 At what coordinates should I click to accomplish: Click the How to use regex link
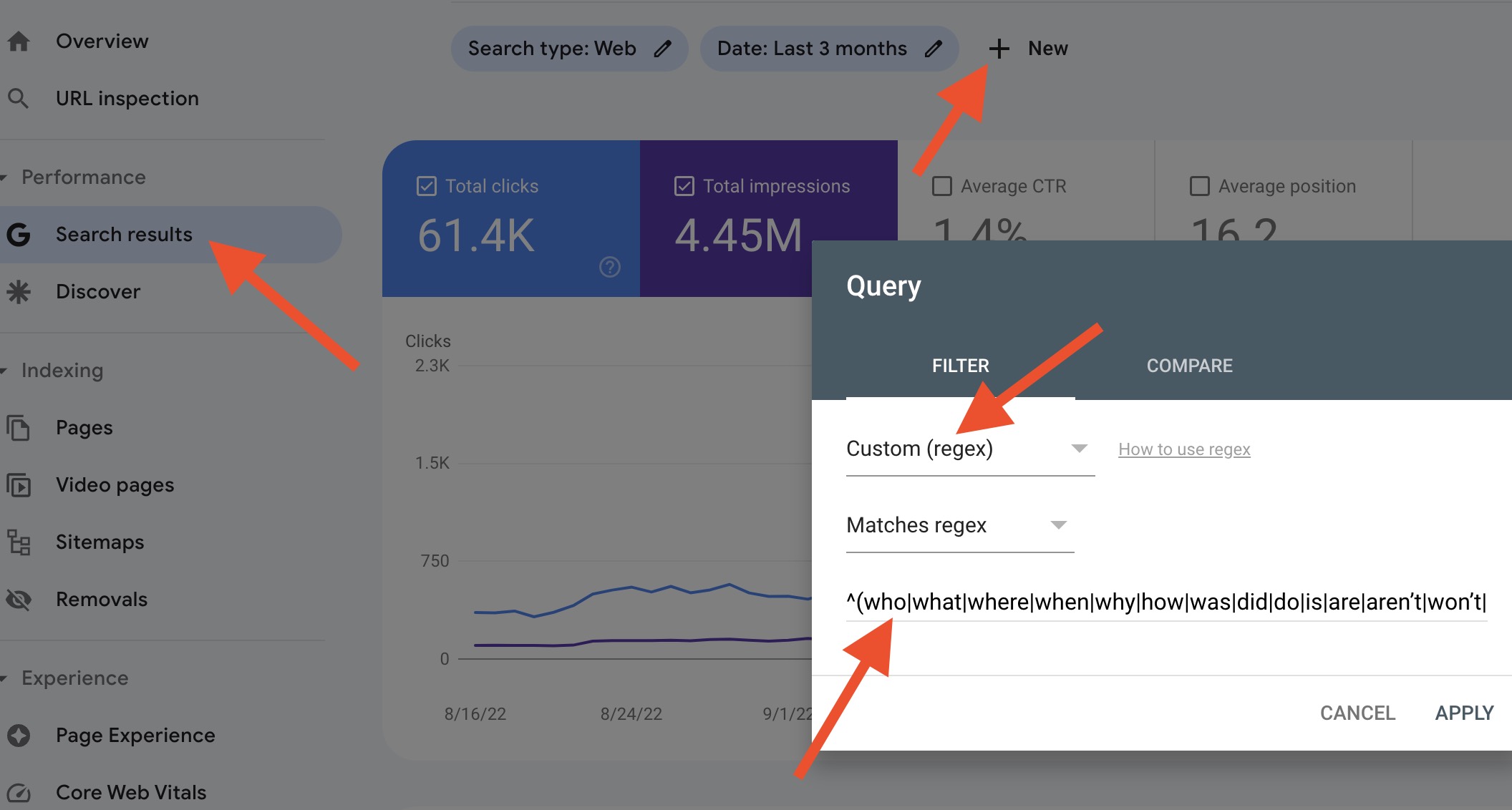[1183, 449]
